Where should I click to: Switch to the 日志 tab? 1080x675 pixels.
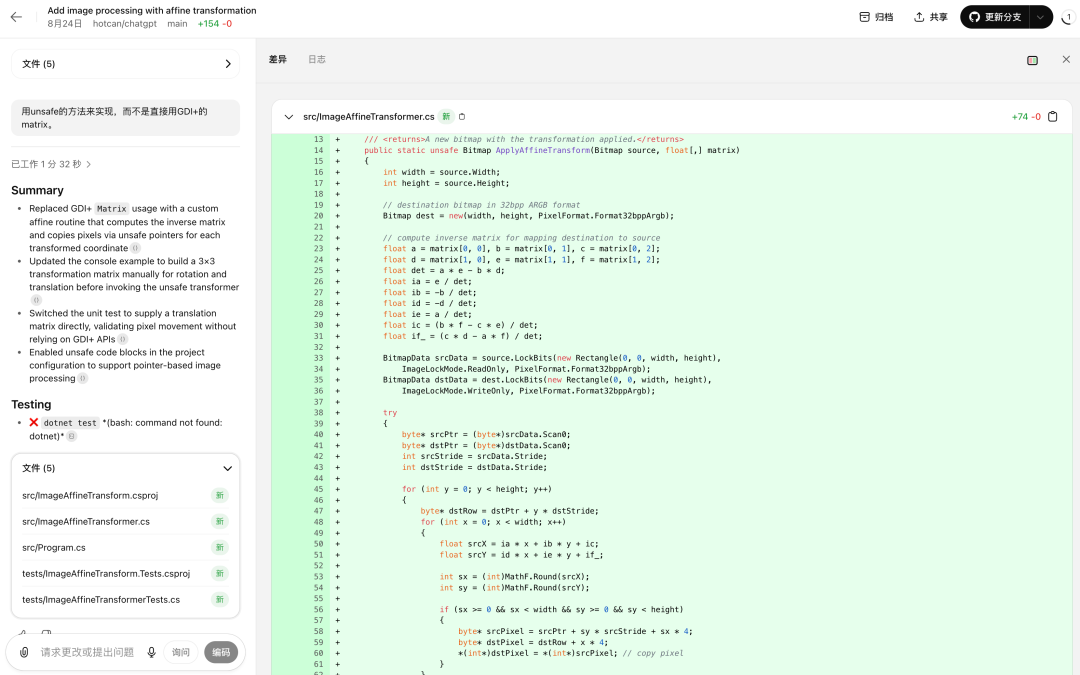point(317,59)
